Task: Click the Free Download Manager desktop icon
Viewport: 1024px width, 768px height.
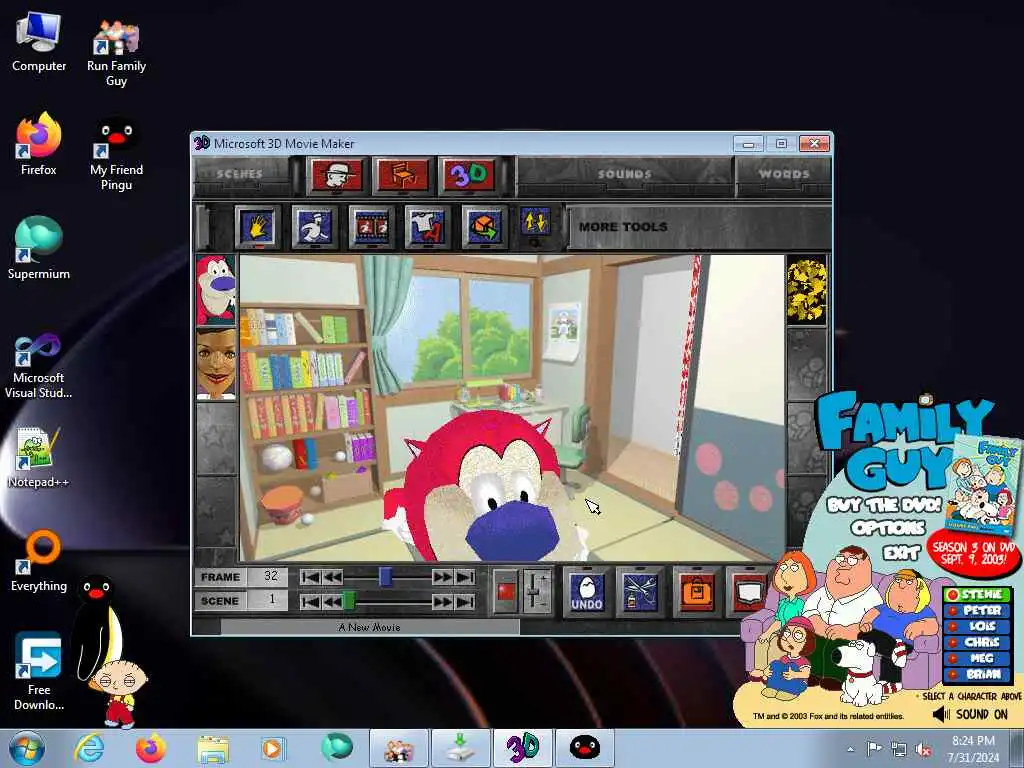Action: (39, 671)
